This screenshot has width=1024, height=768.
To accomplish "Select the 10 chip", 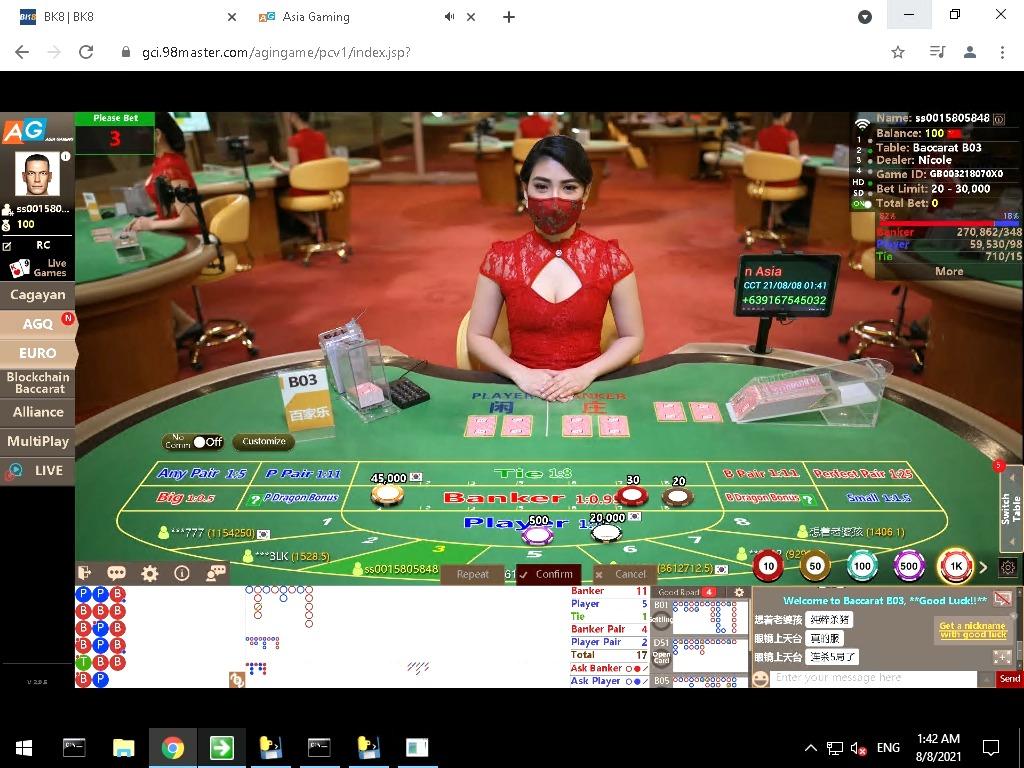I will 768,566.
